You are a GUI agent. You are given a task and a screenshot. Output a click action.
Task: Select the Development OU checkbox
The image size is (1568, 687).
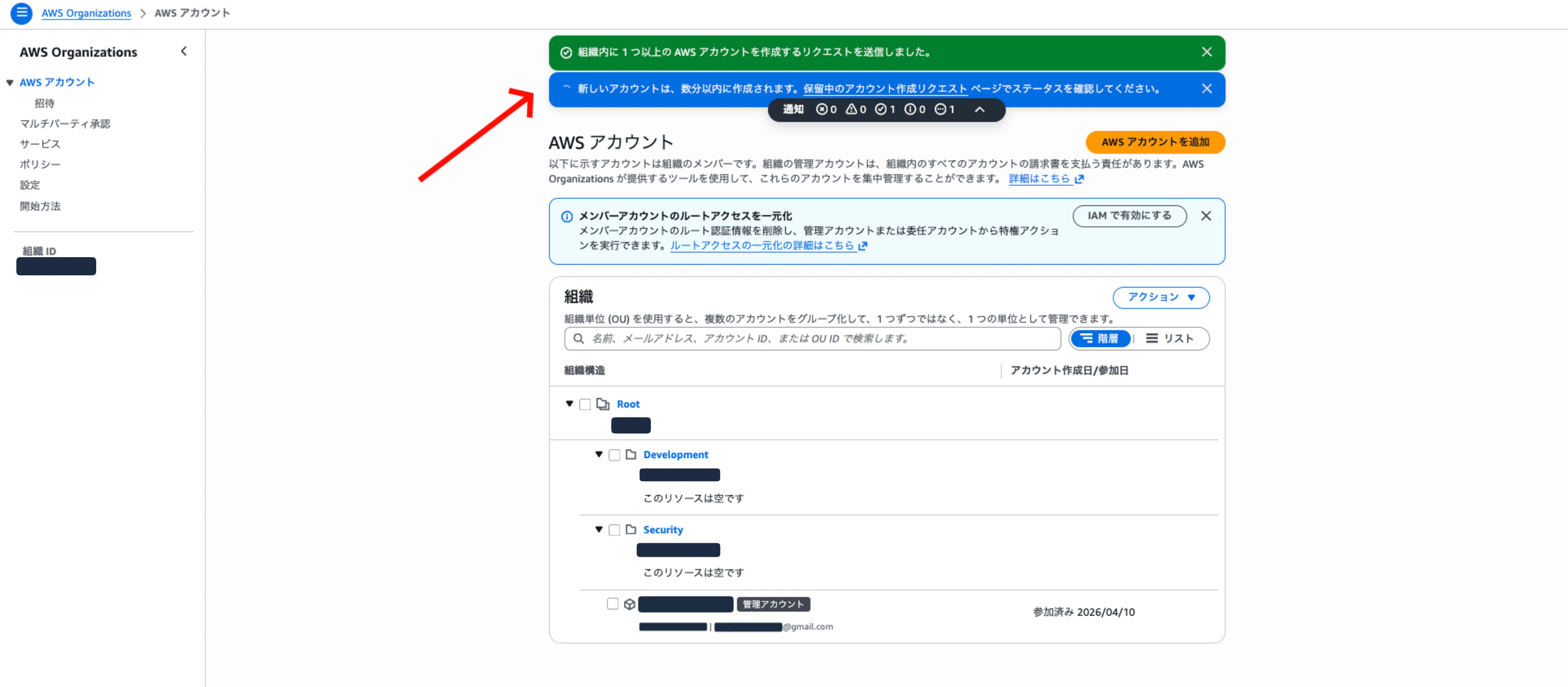click(x=614, y=455)
